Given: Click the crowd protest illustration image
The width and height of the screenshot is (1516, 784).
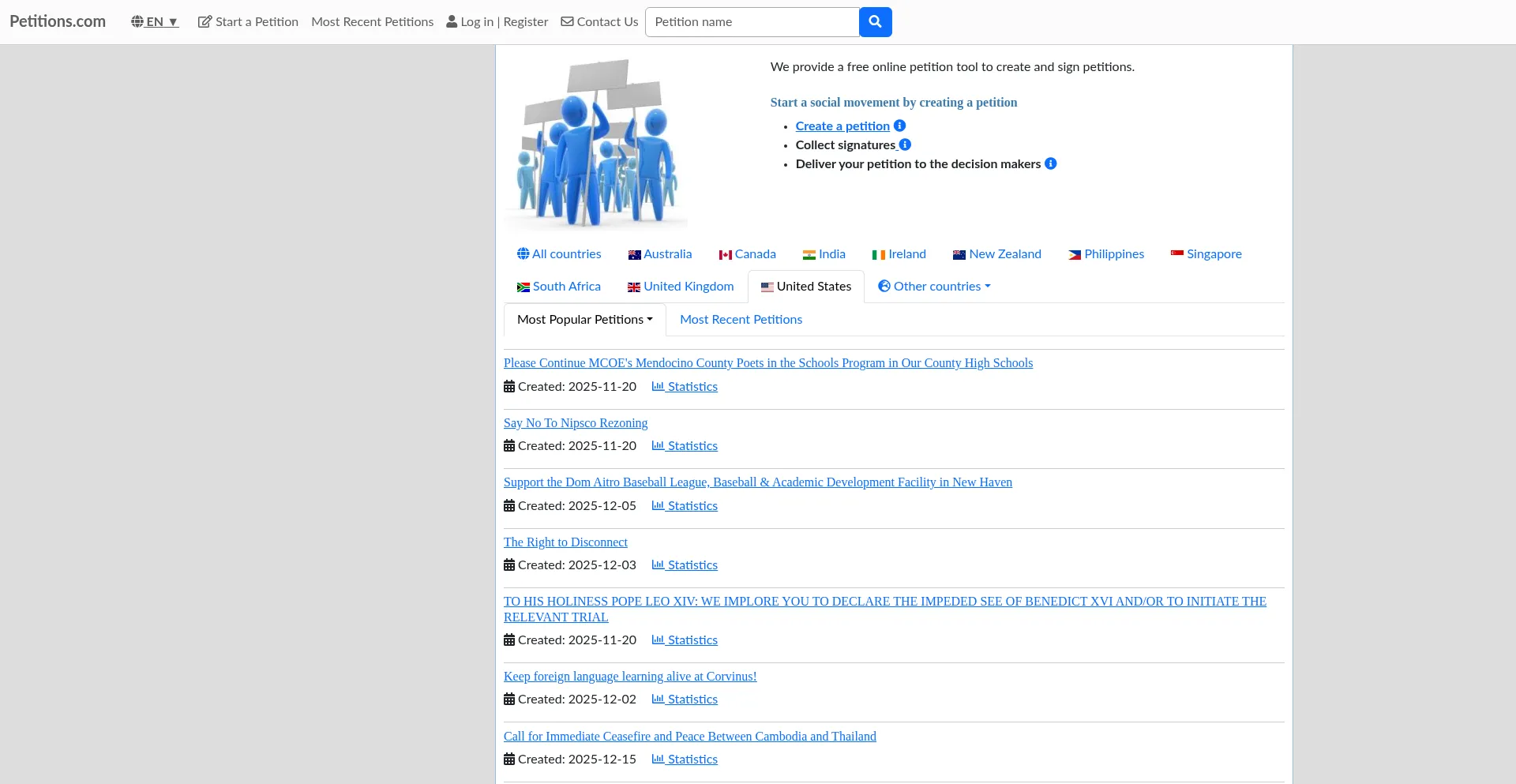Looking at the screenshot, I should [595, 144].
